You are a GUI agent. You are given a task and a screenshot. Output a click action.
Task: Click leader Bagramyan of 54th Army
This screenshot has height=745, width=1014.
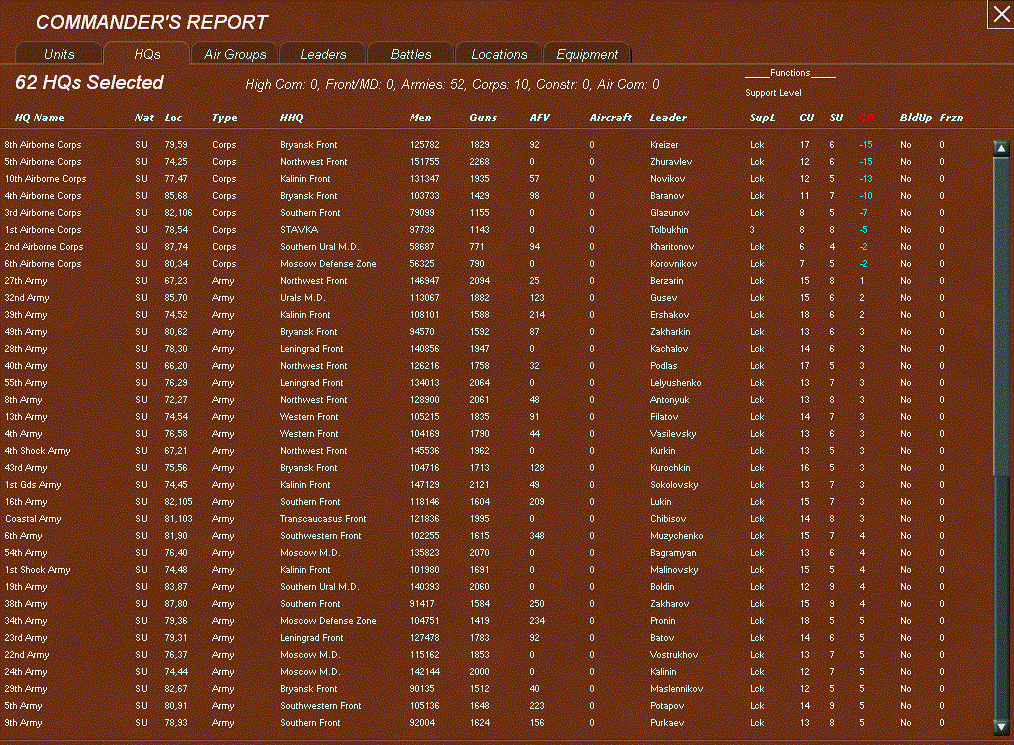pos(673,553)
